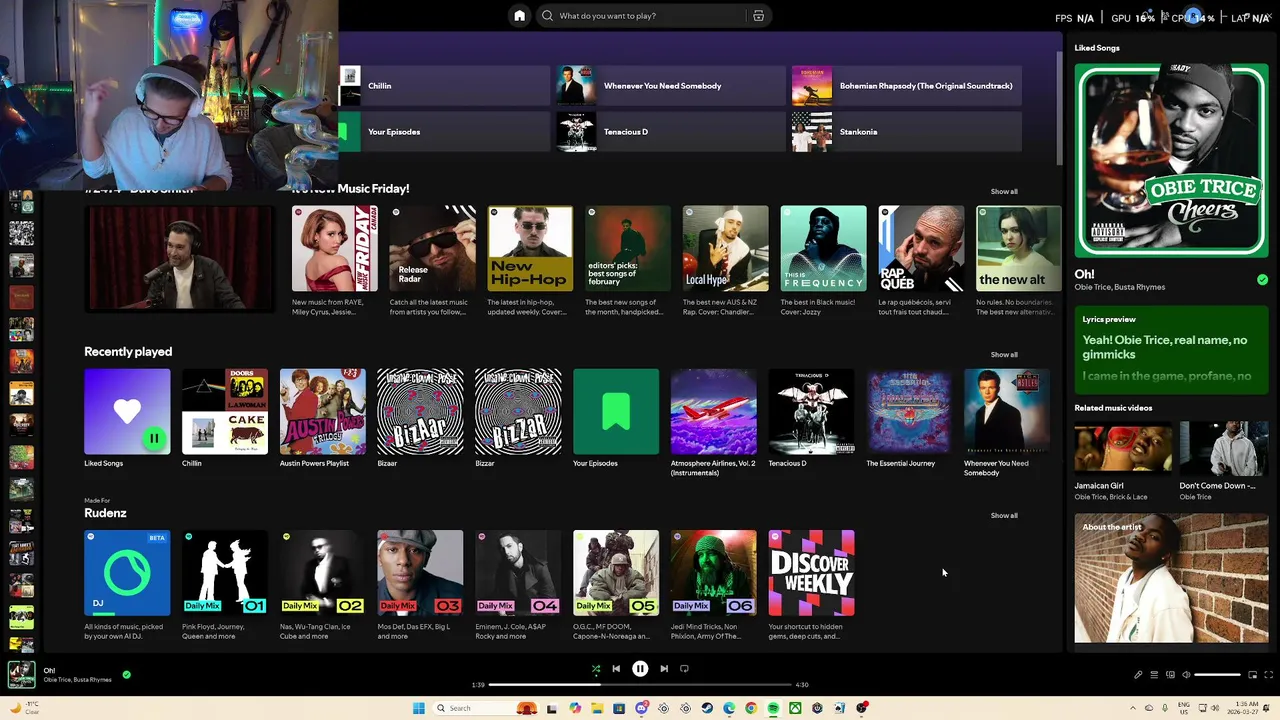Open the Chillin shortcut tile

pyautogui.click(x=444, y=86)
